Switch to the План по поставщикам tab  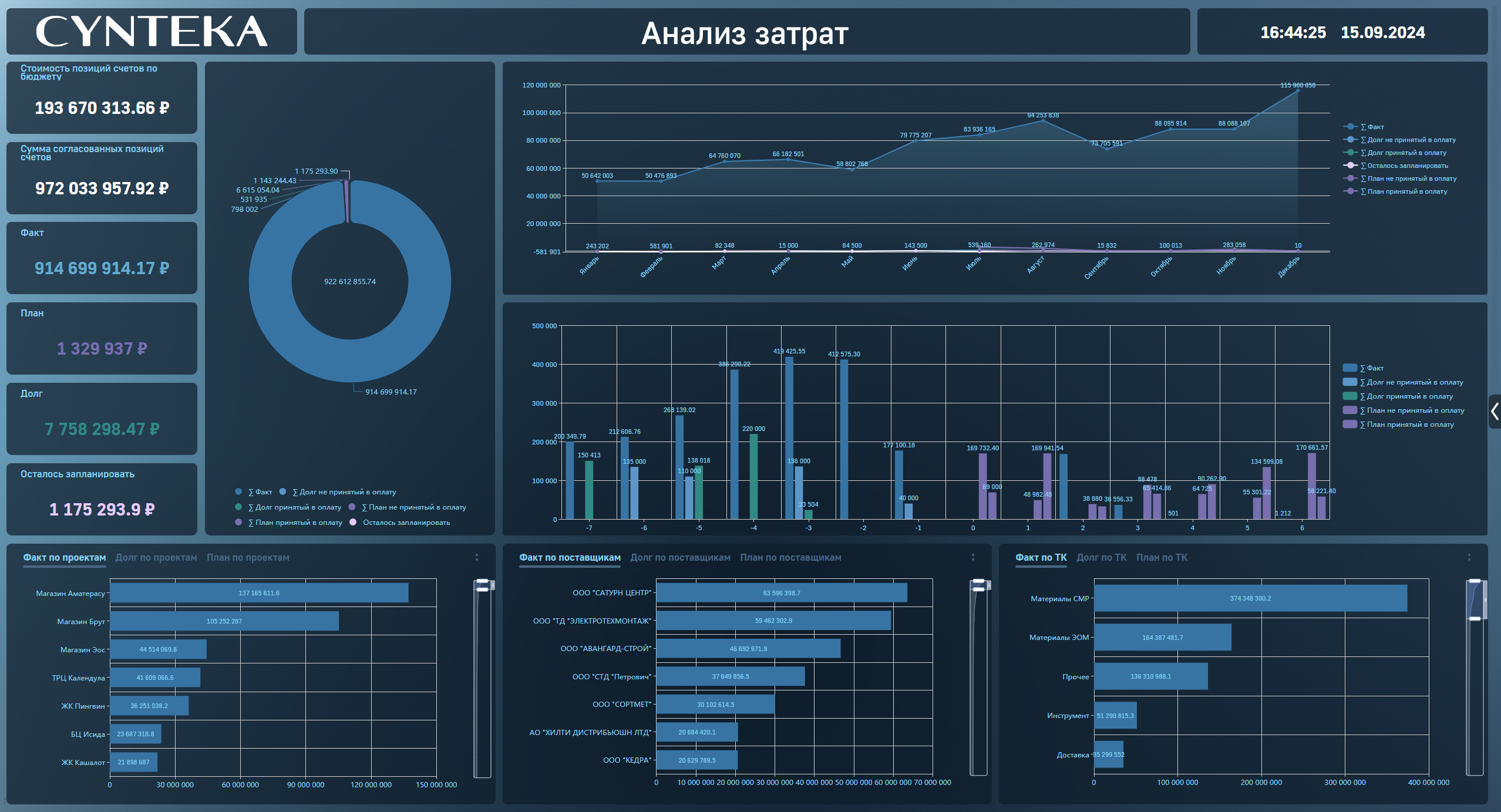[x=790, y=557]
